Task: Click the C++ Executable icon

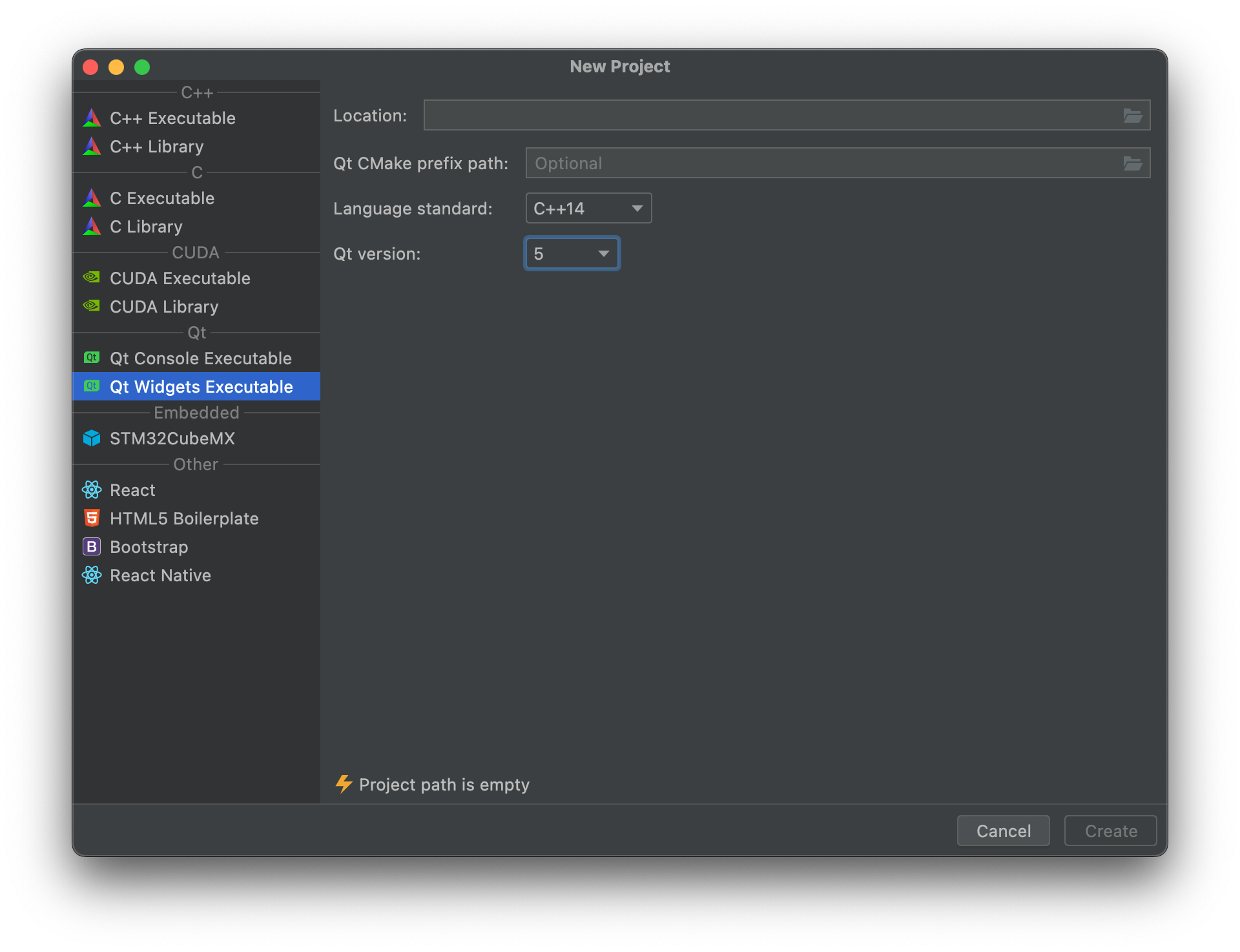Action: pos(92,118)
